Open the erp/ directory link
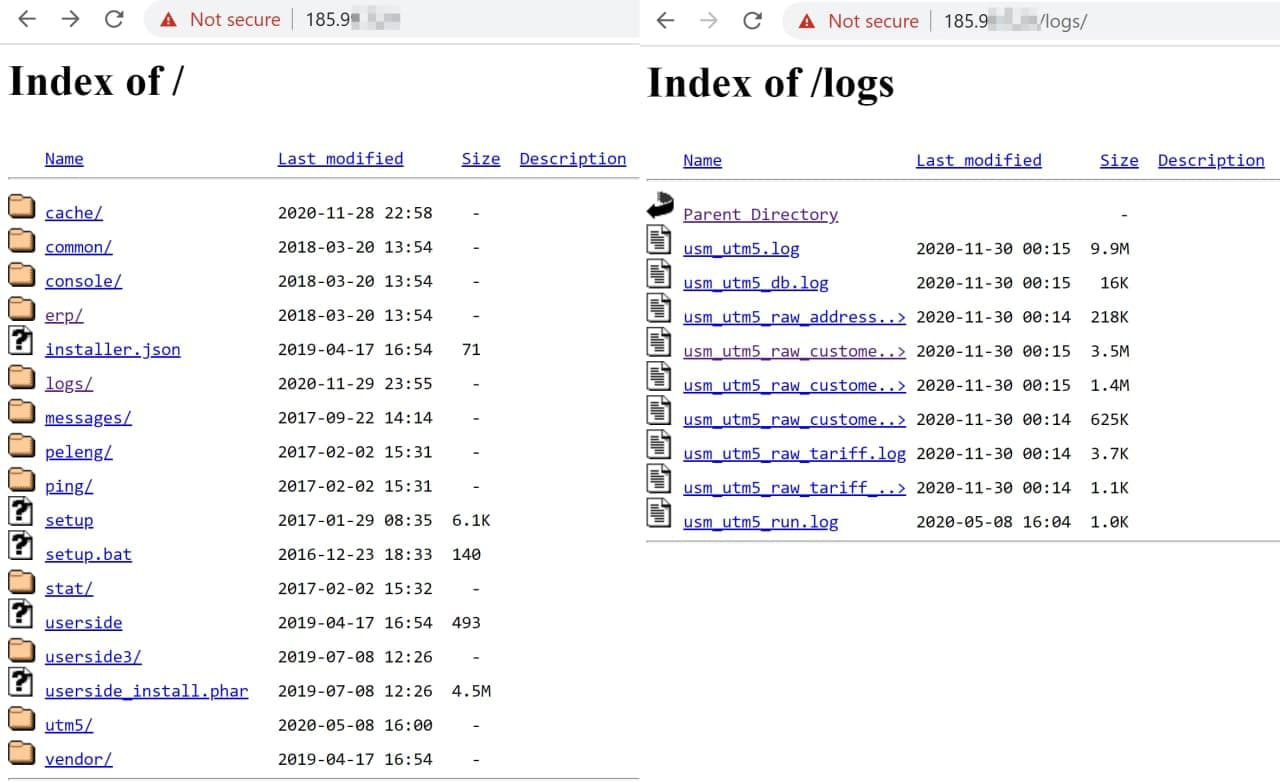Image resolution: width=1280 pixels, height=783 pixels. 64,315
